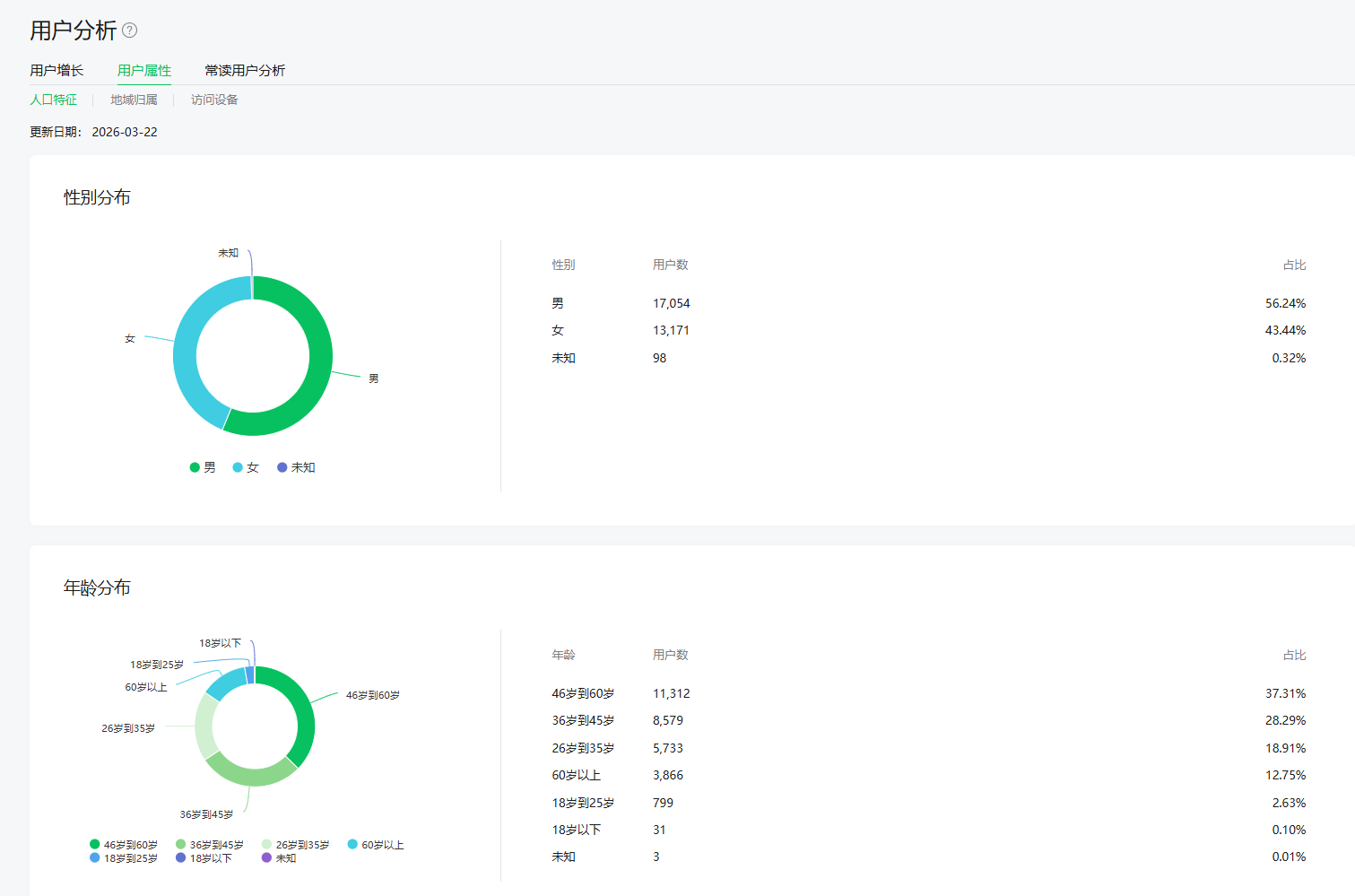
Task: Toggle the 男 legend in gender chart
Action: [204, 467]
